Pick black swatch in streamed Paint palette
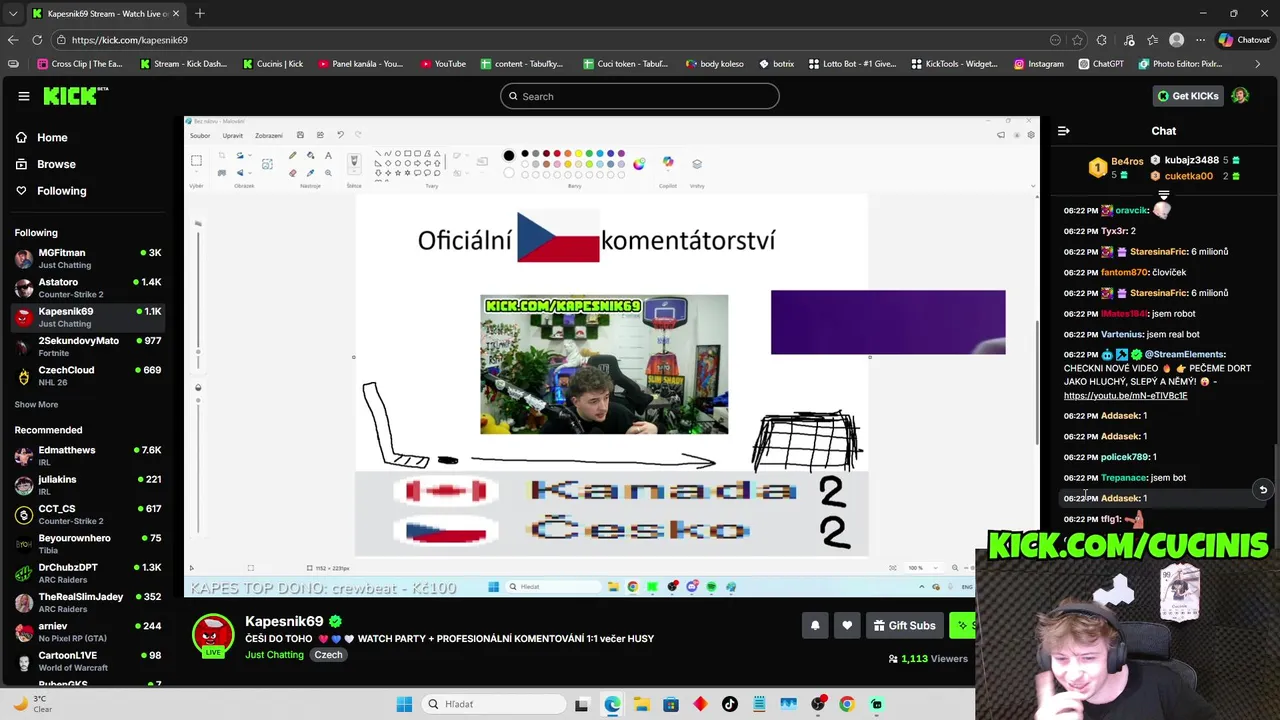 [x=525, y=154]
